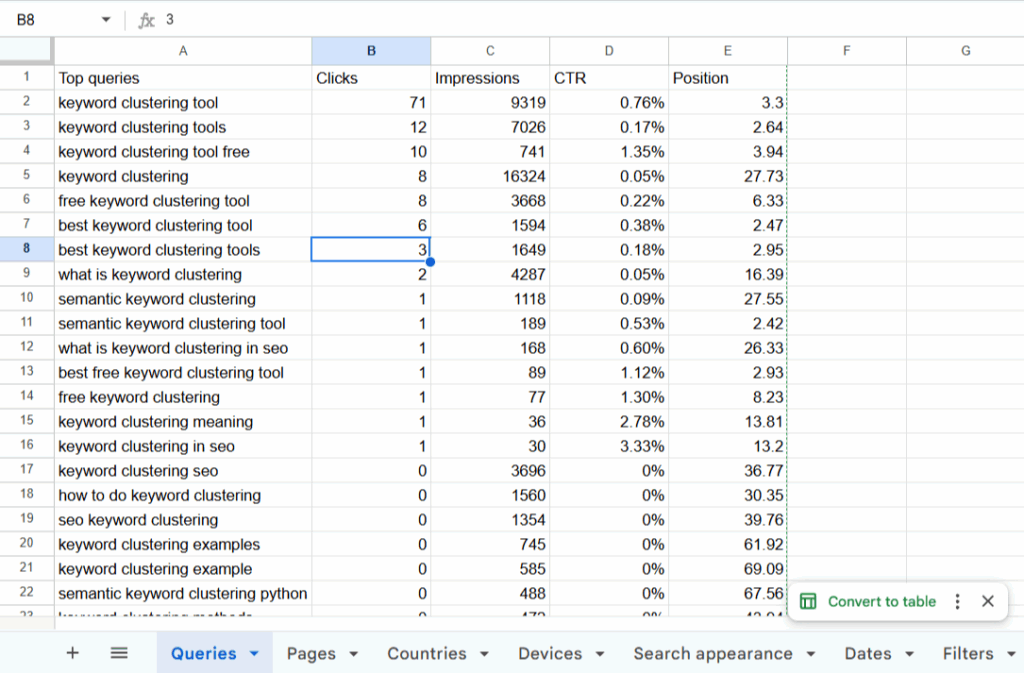
Task: Open the three-dot options beside Convert to table
Action: pos(957,601)
